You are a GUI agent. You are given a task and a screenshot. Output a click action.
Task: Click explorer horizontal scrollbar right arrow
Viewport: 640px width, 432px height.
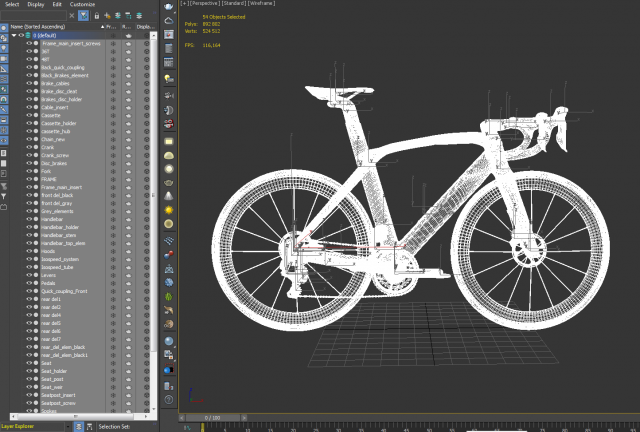146,416
